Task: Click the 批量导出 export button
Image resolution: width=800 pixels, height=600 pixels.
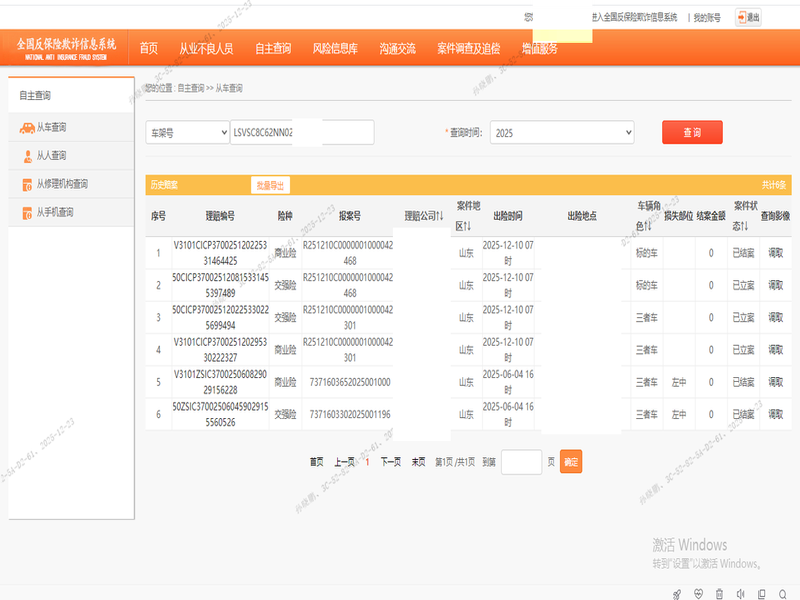Action: [270, 185]
